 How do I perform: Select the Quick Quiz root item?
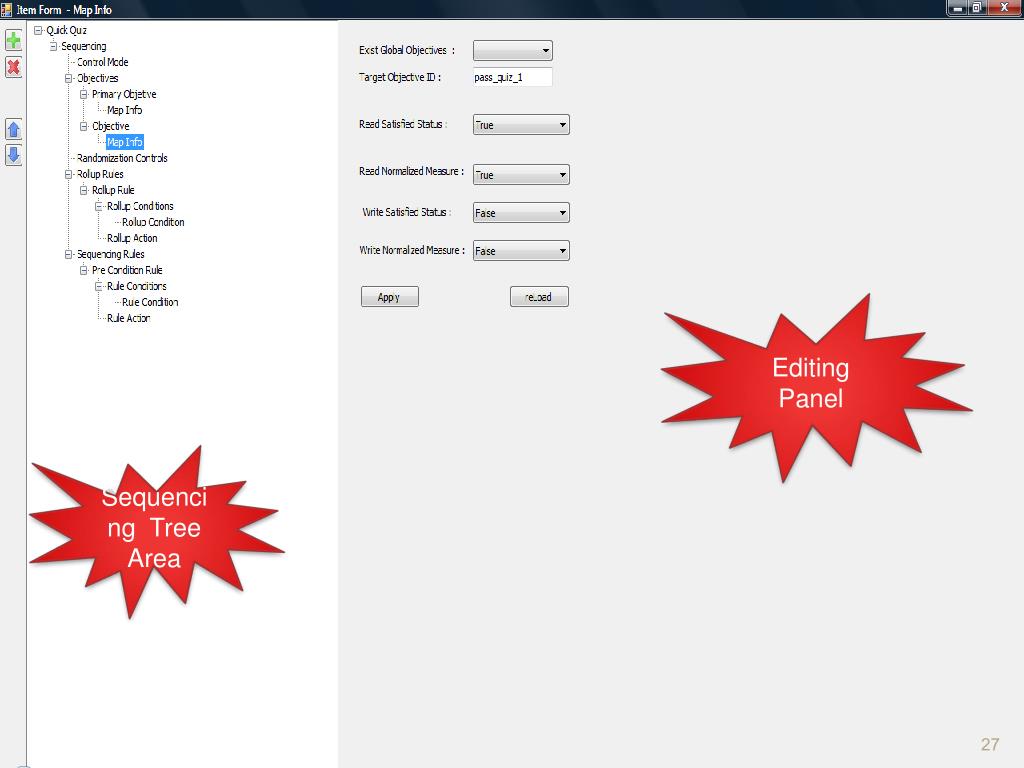[66, 30]
